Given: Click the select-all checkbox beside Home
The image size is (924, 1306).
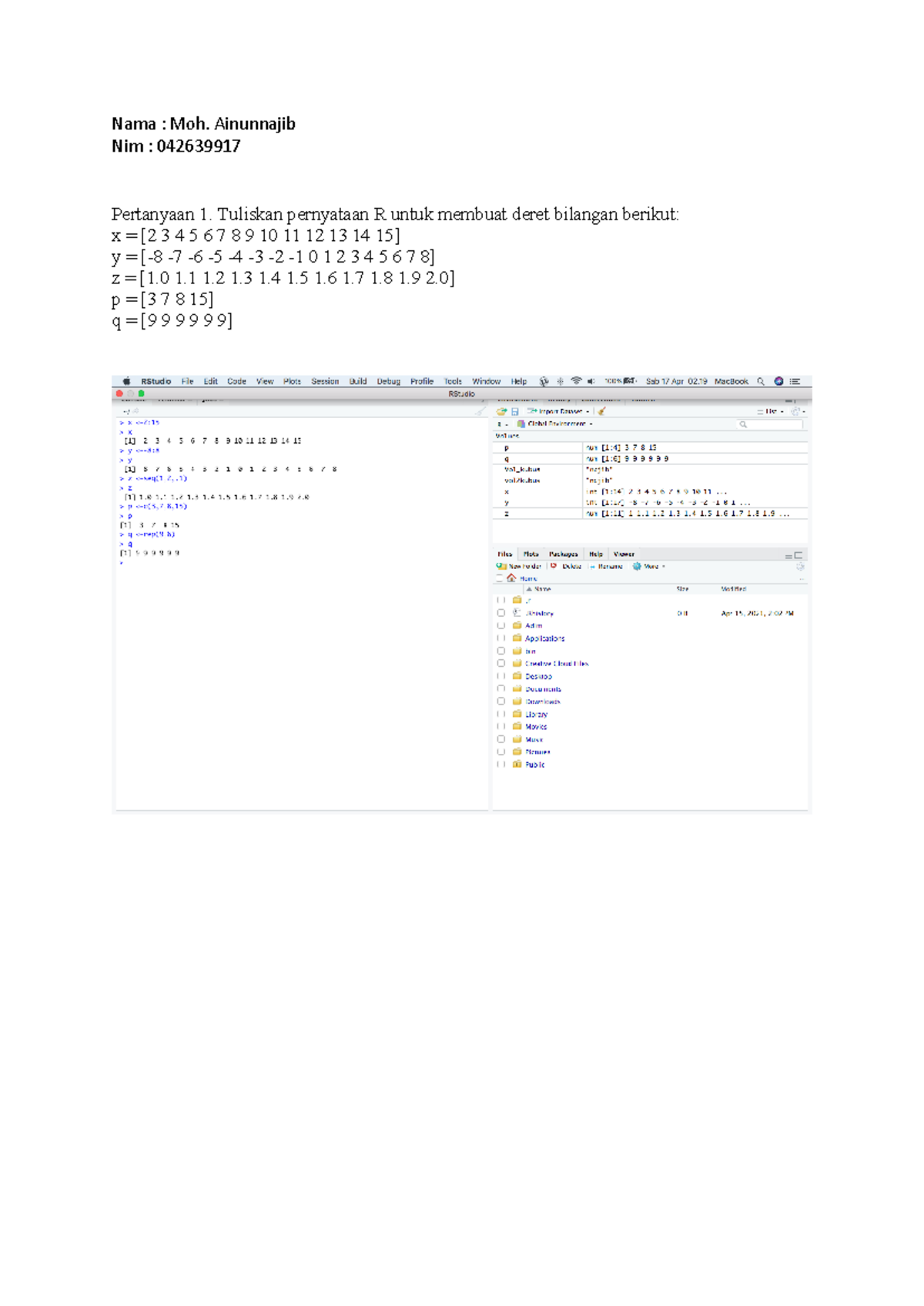Looking at the screenshot, I should pyautogui.click(x=499, y=578).
